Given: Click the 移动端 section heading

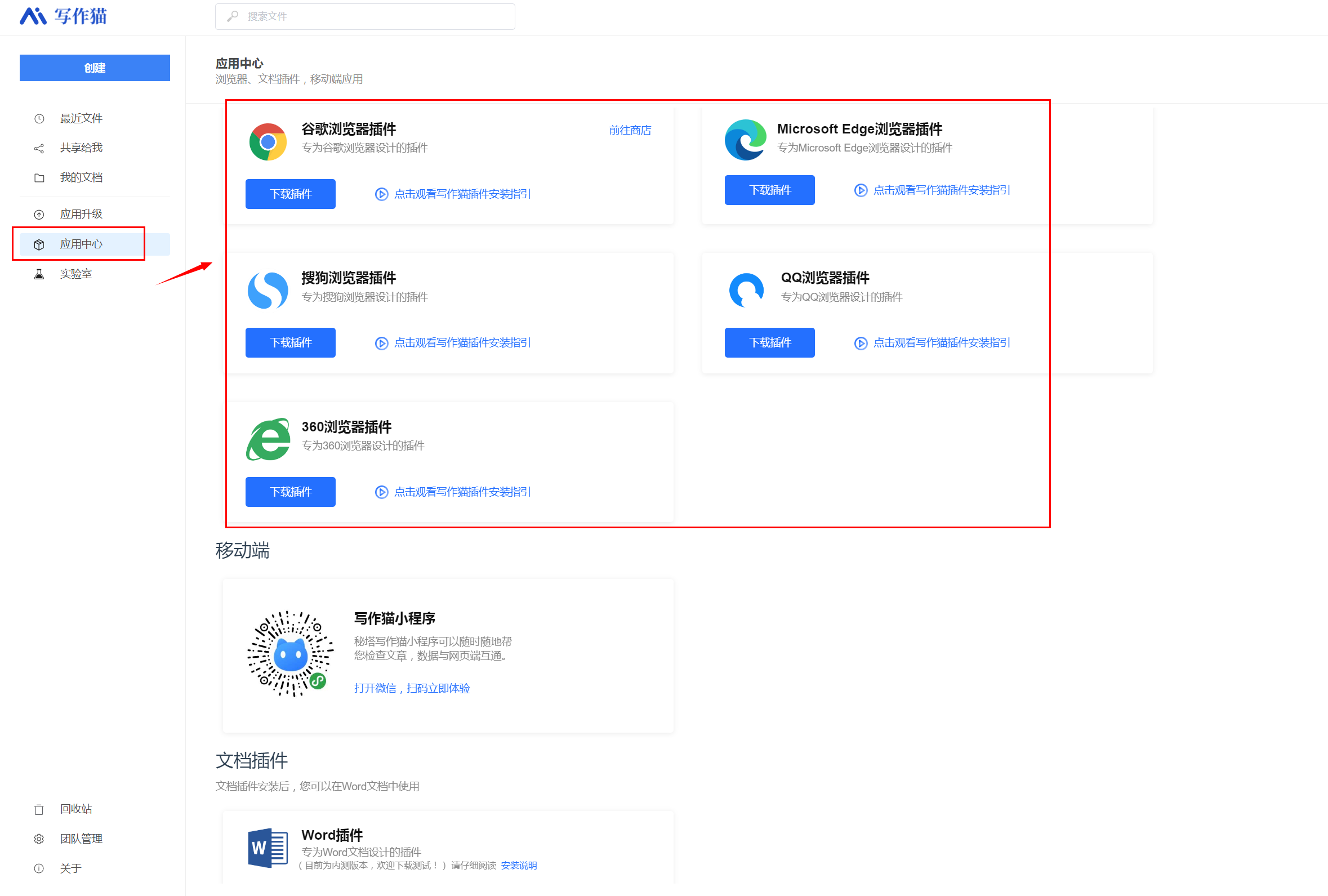Looking at the screenshot, I should pyautogui.click(x=242, y=550).
